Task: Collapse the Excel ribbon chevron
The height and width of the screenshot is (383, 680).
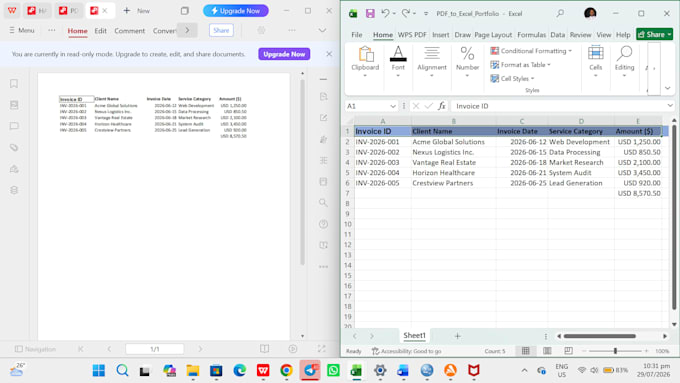Action: pos(667,88)
